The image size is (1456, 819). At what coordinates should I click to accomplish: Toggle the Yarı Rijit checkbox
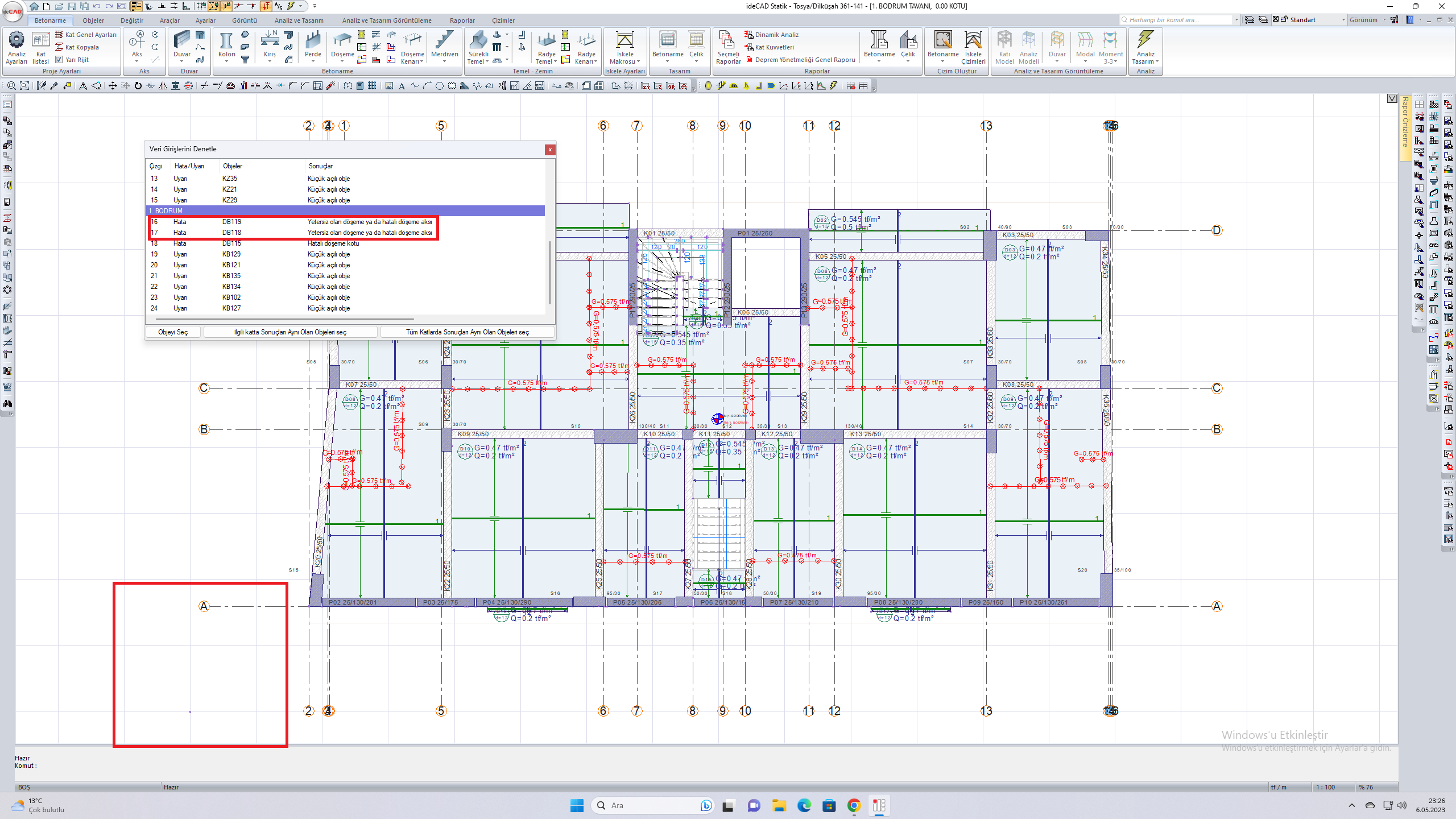pos(59,59)
